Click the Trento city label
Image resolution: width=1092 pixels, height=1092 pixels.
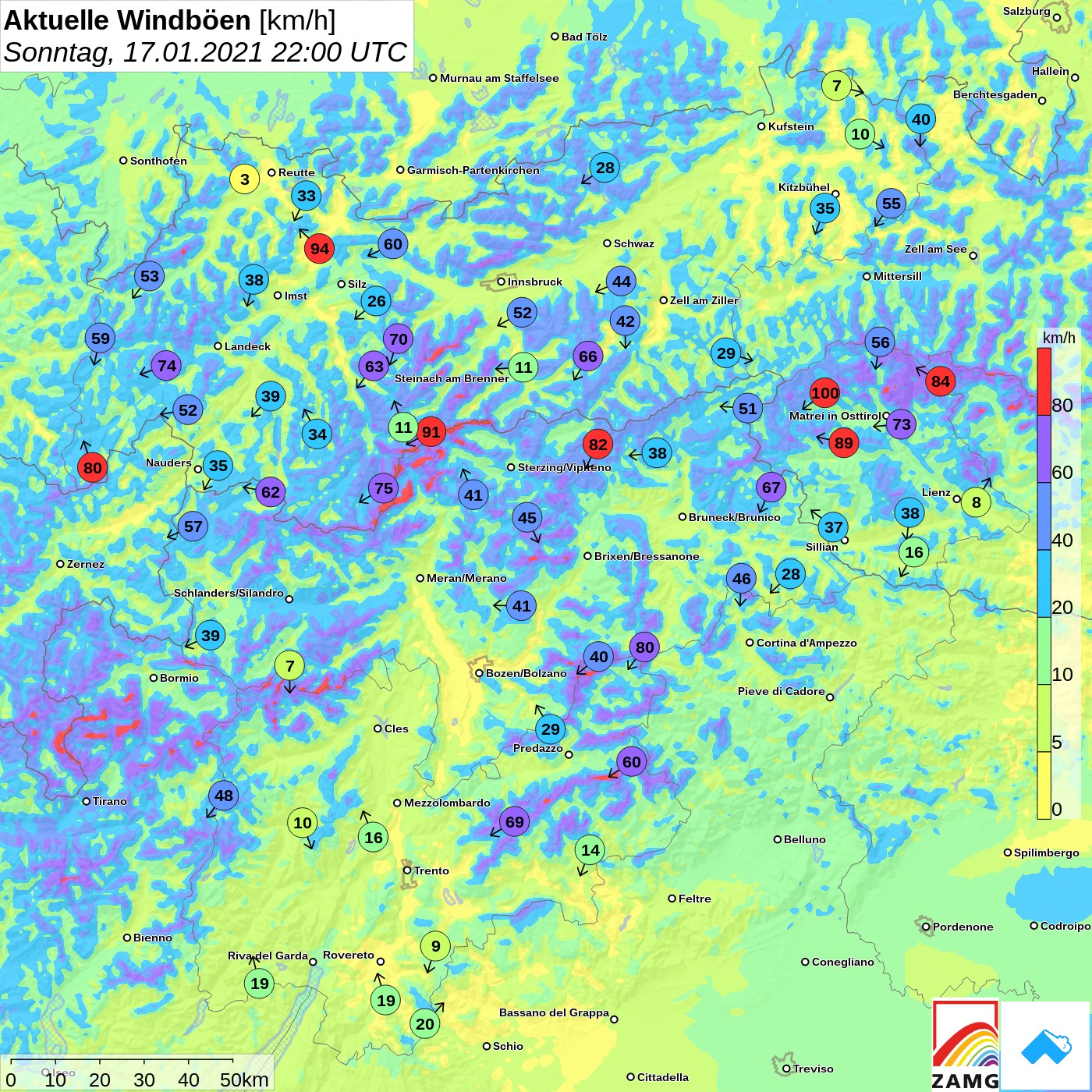(x=431, y=870)
